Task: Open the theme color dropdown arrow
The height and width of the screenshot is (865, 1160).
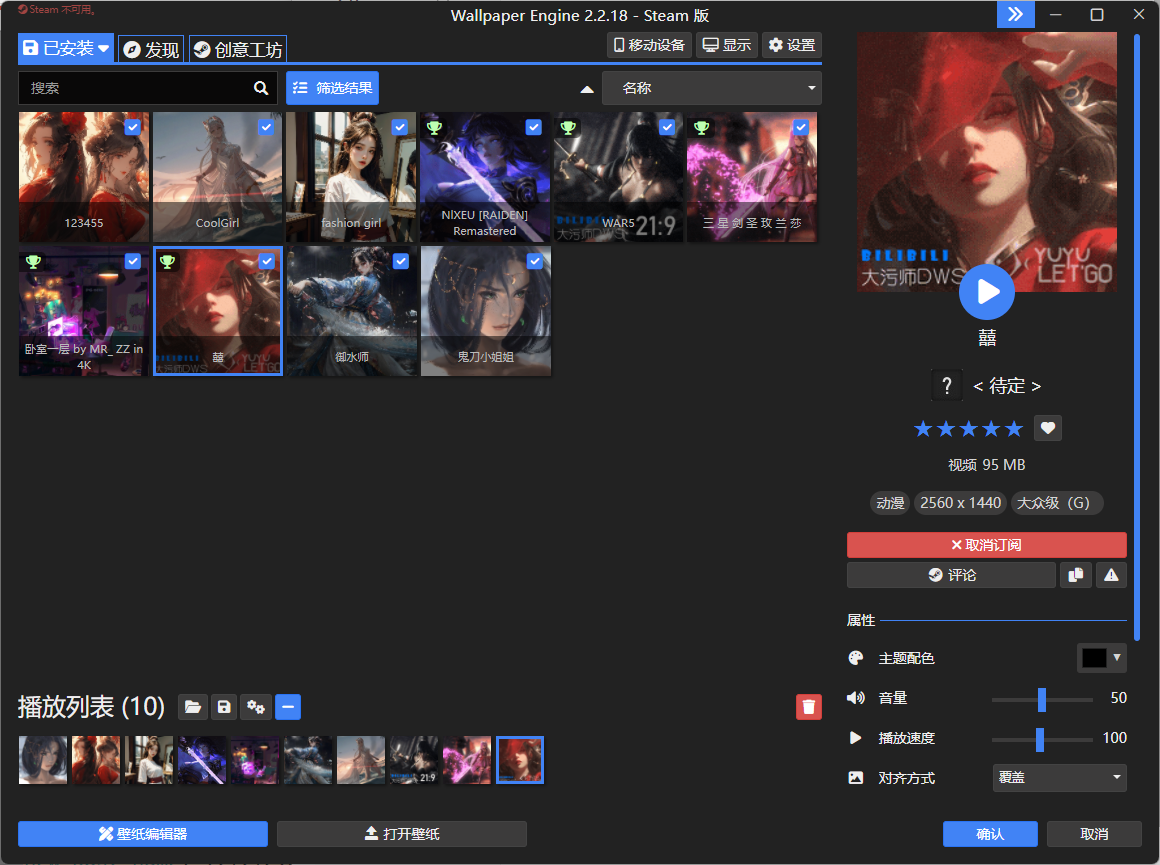Action: tap(1117, 657)
